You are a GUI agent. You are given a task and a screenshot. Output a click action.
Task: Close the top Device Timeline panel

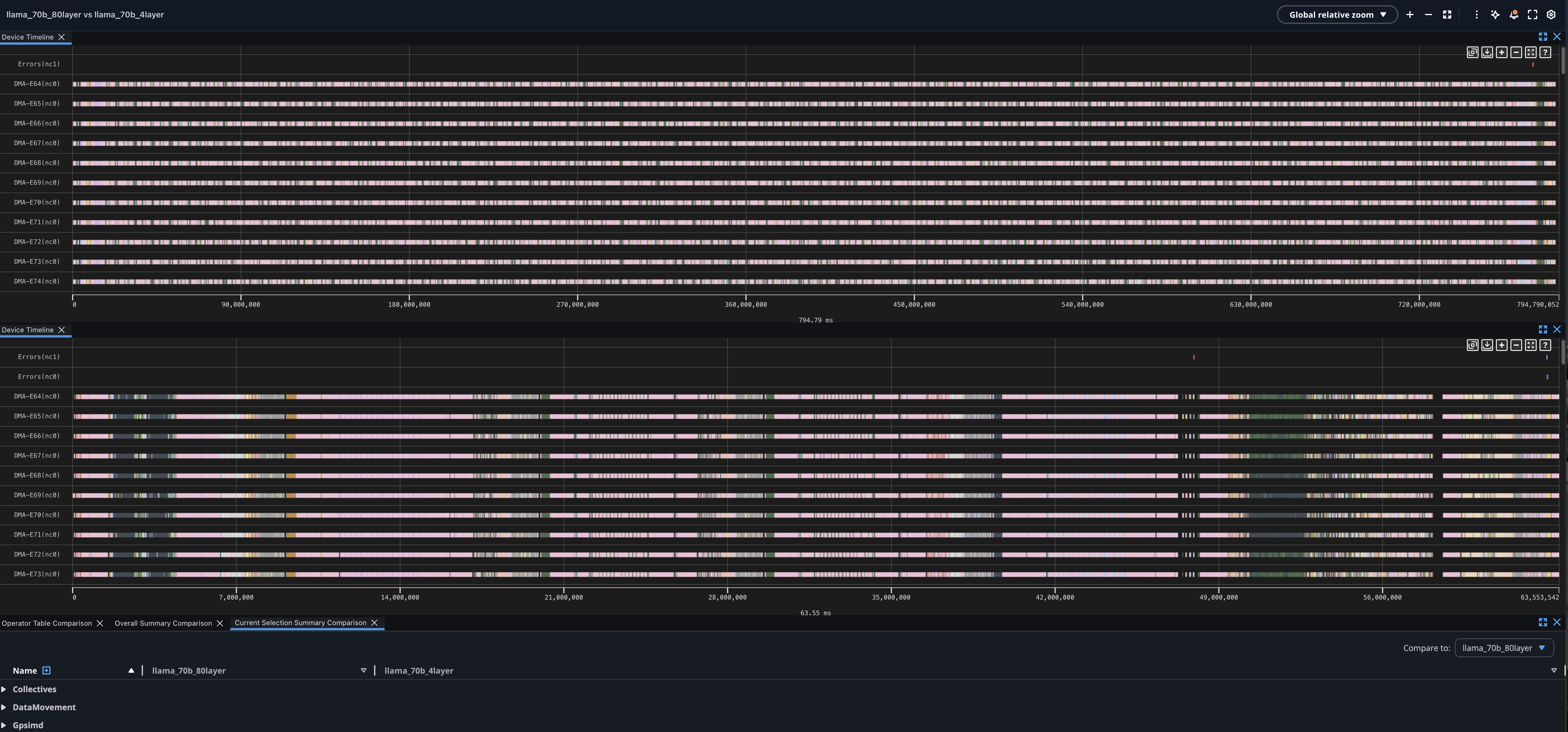tap(1557, 37)
